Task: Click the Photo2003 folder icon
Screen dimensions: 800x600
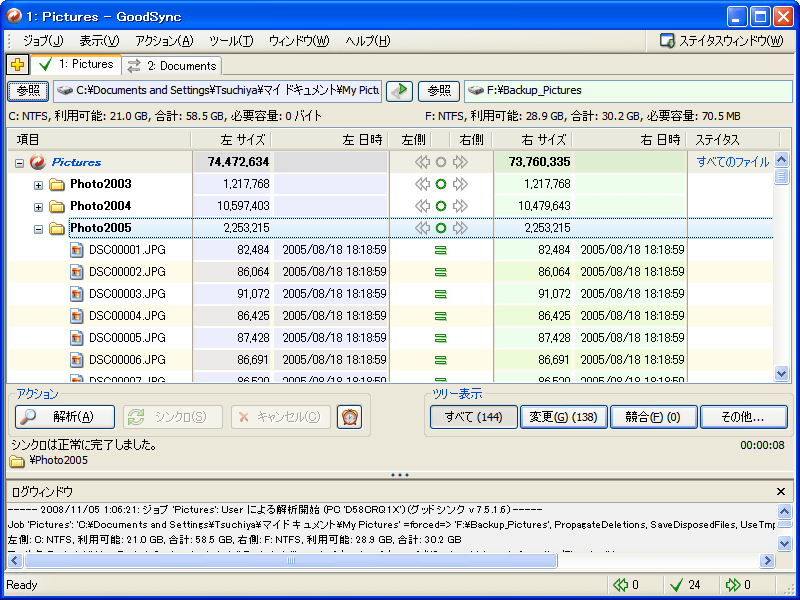Action: 57,184
